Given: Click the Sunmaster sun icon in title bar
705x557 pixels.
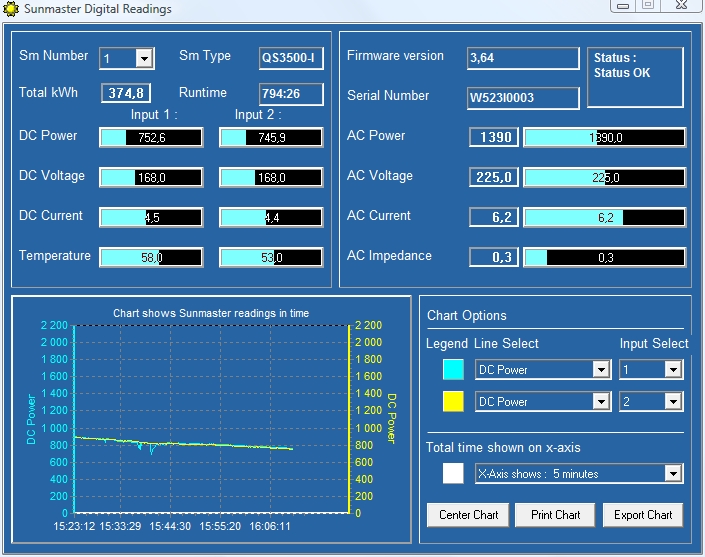Looking at the screenshot, I should tap(11, 9).
